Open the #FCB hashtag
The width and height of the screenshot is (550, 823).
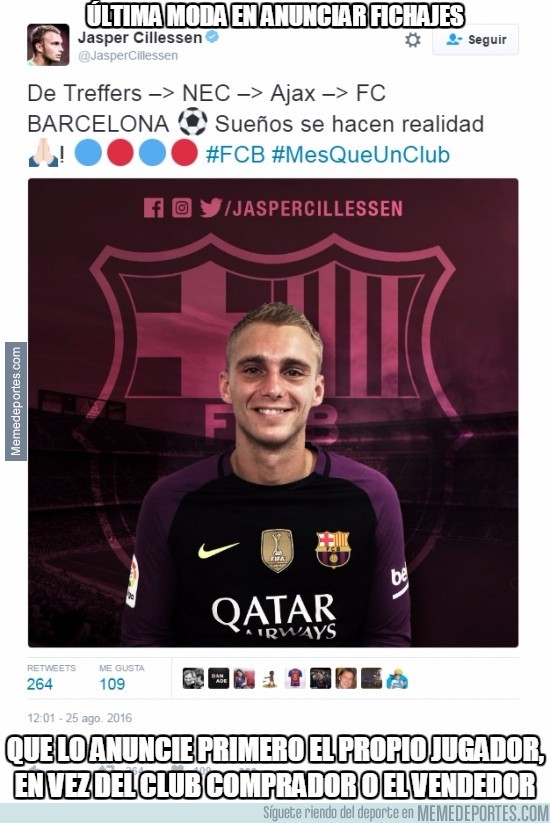(236, 154)
